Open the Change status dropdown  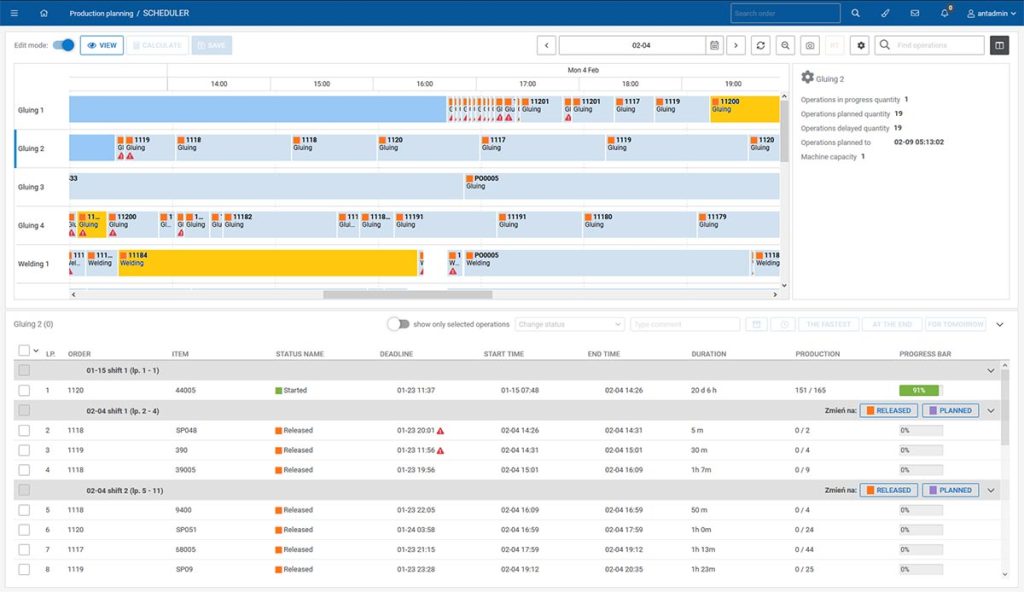[569, 324]
